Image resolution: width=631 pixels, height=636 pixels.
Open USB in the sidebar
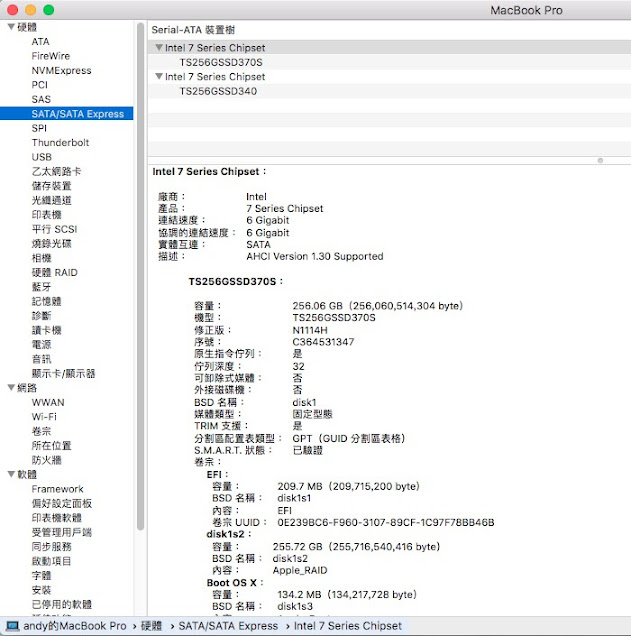click(x=42, y=157)
